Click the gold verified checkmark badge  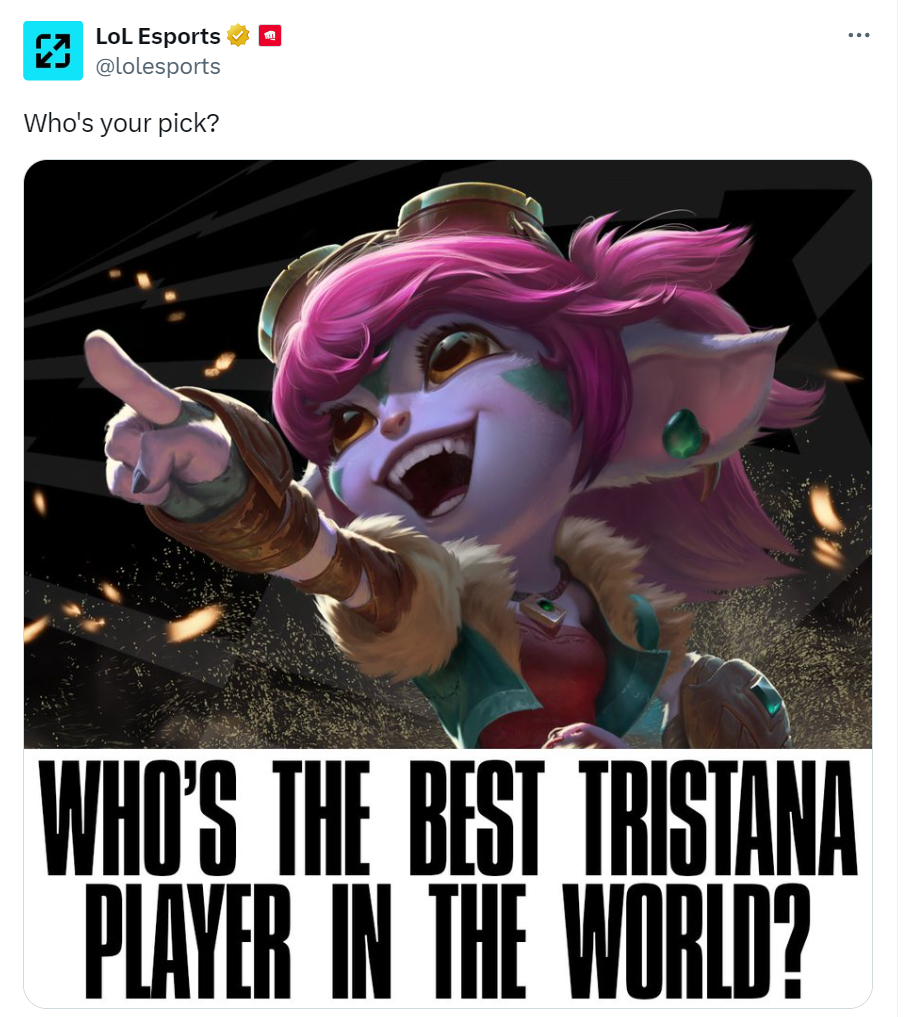(x=238, y=36)
